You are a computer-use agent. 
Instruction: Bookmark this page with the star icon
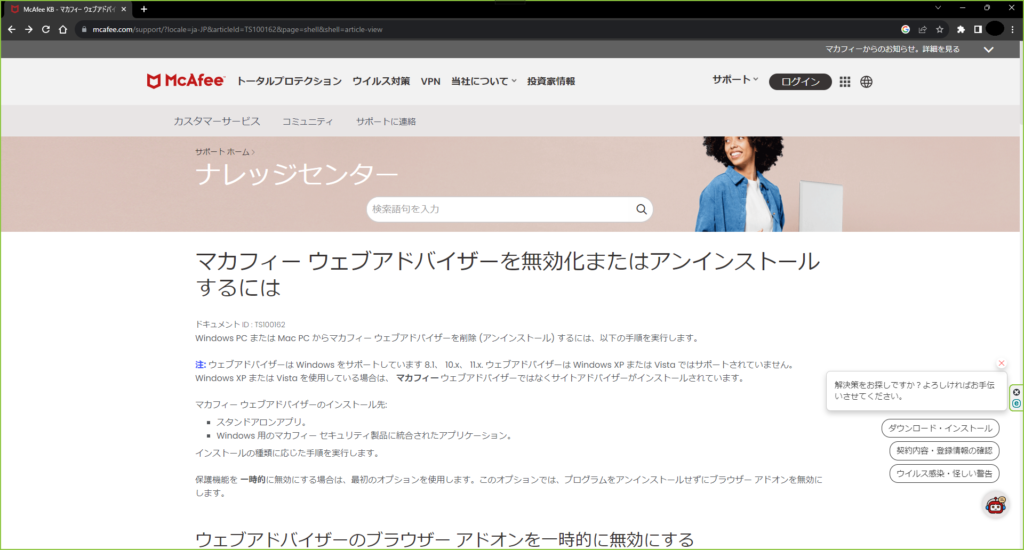(940, 29)
